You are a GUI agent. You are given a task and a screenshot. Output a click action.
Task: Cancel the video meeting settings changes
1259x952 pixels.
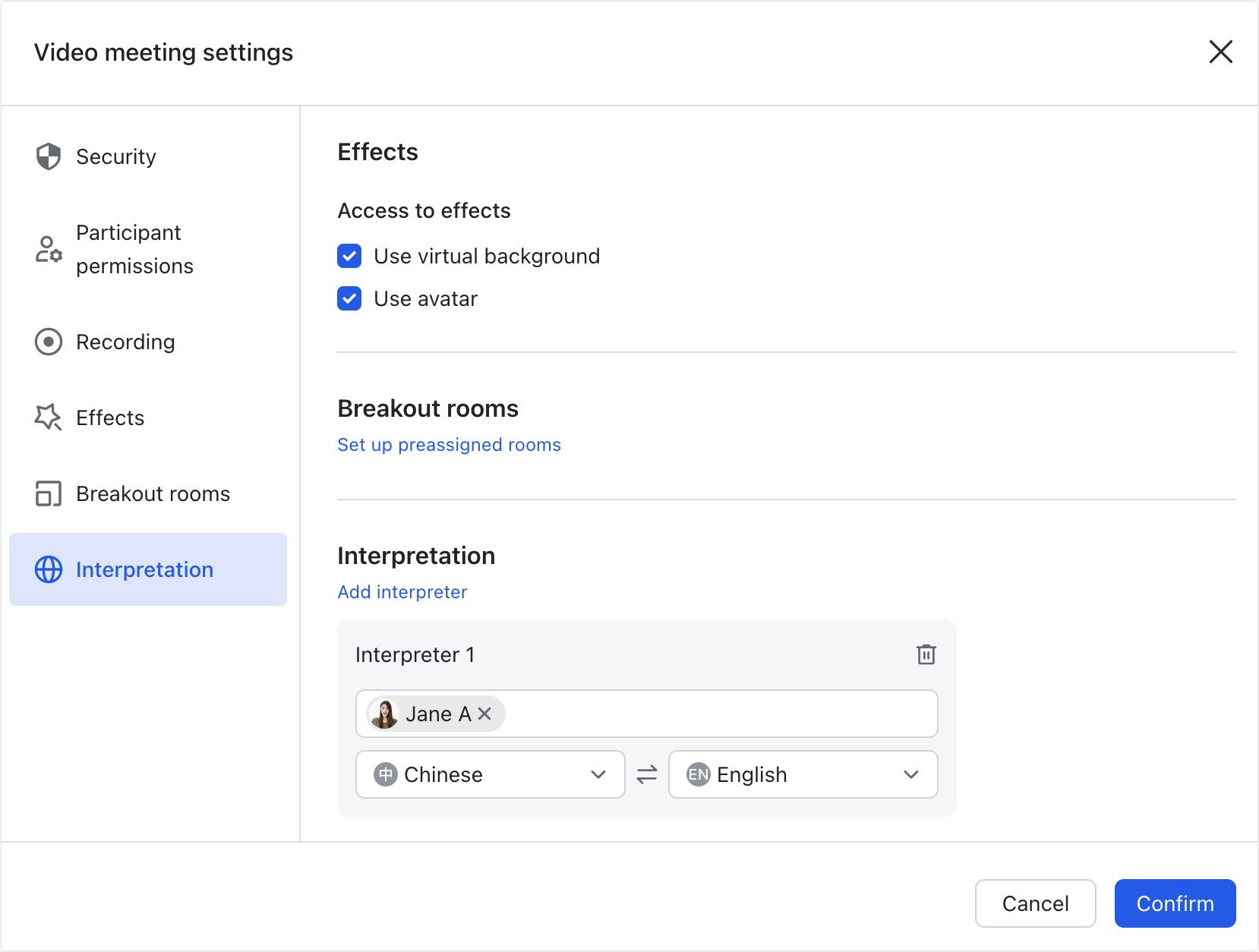[x=1035, y=903]
